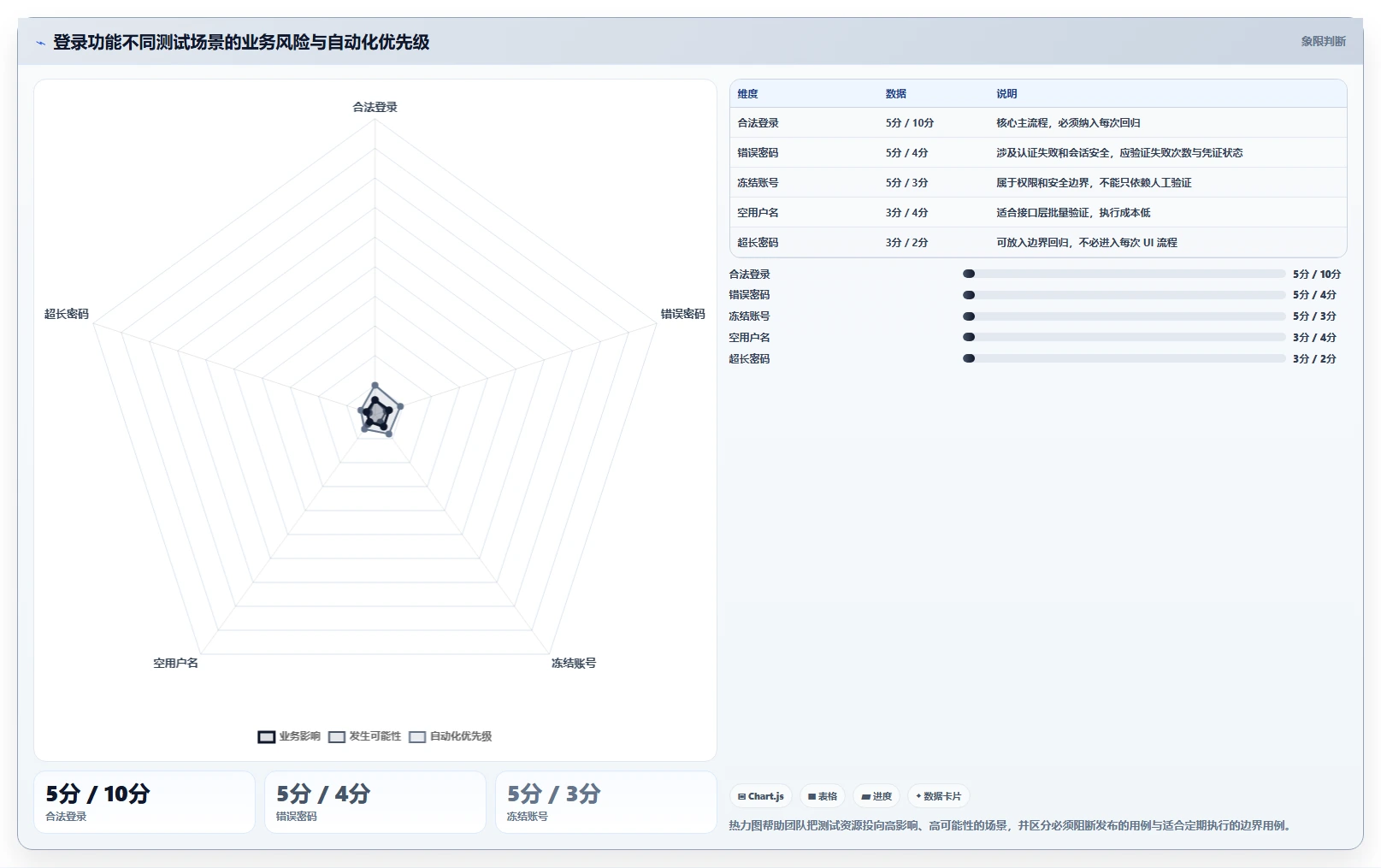Click the small header icon beside the title
1381x868 pixels.
(x=40, y=43)
